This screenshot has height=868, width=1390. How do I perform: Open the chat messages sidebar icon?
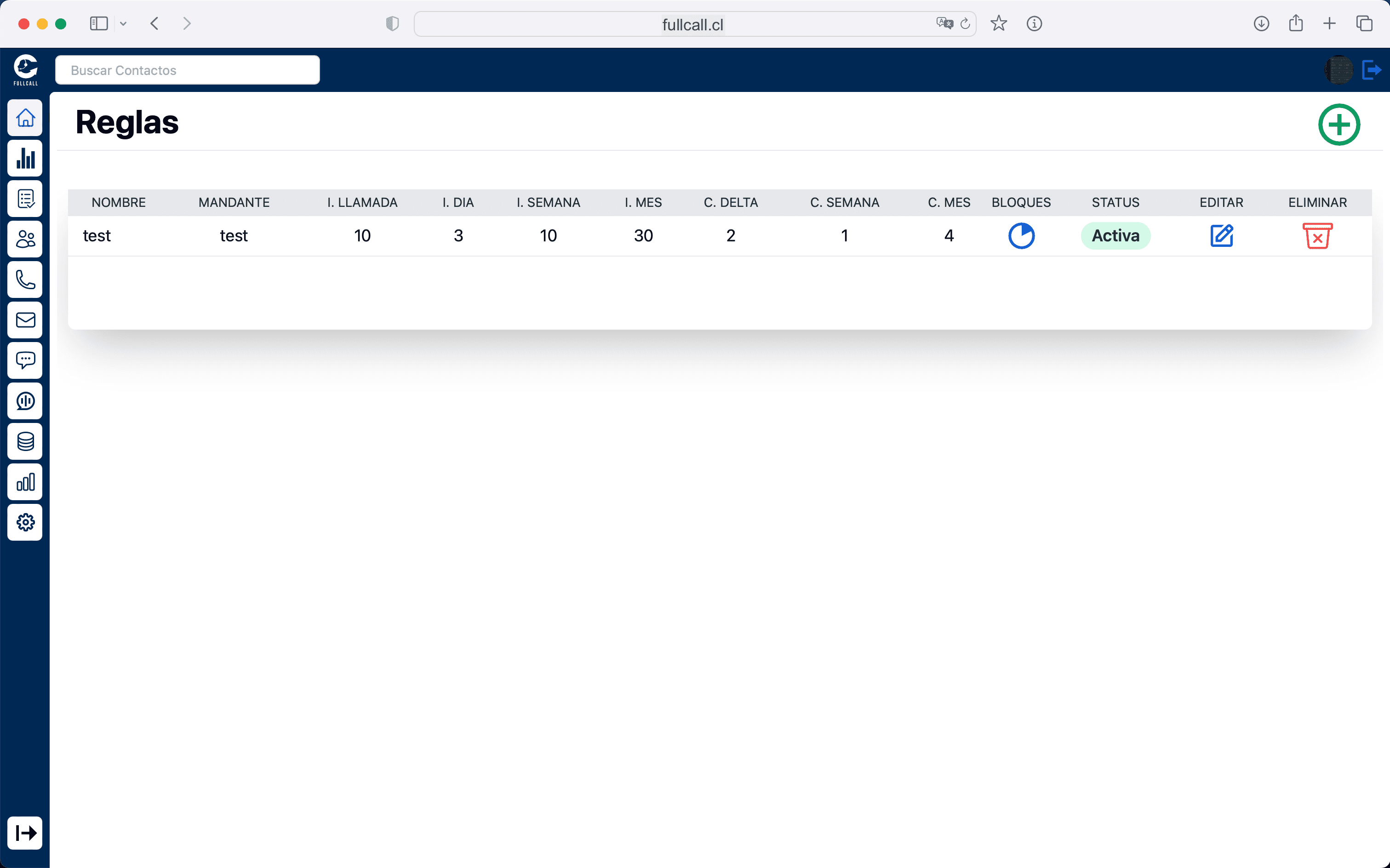tap(25, 360)
